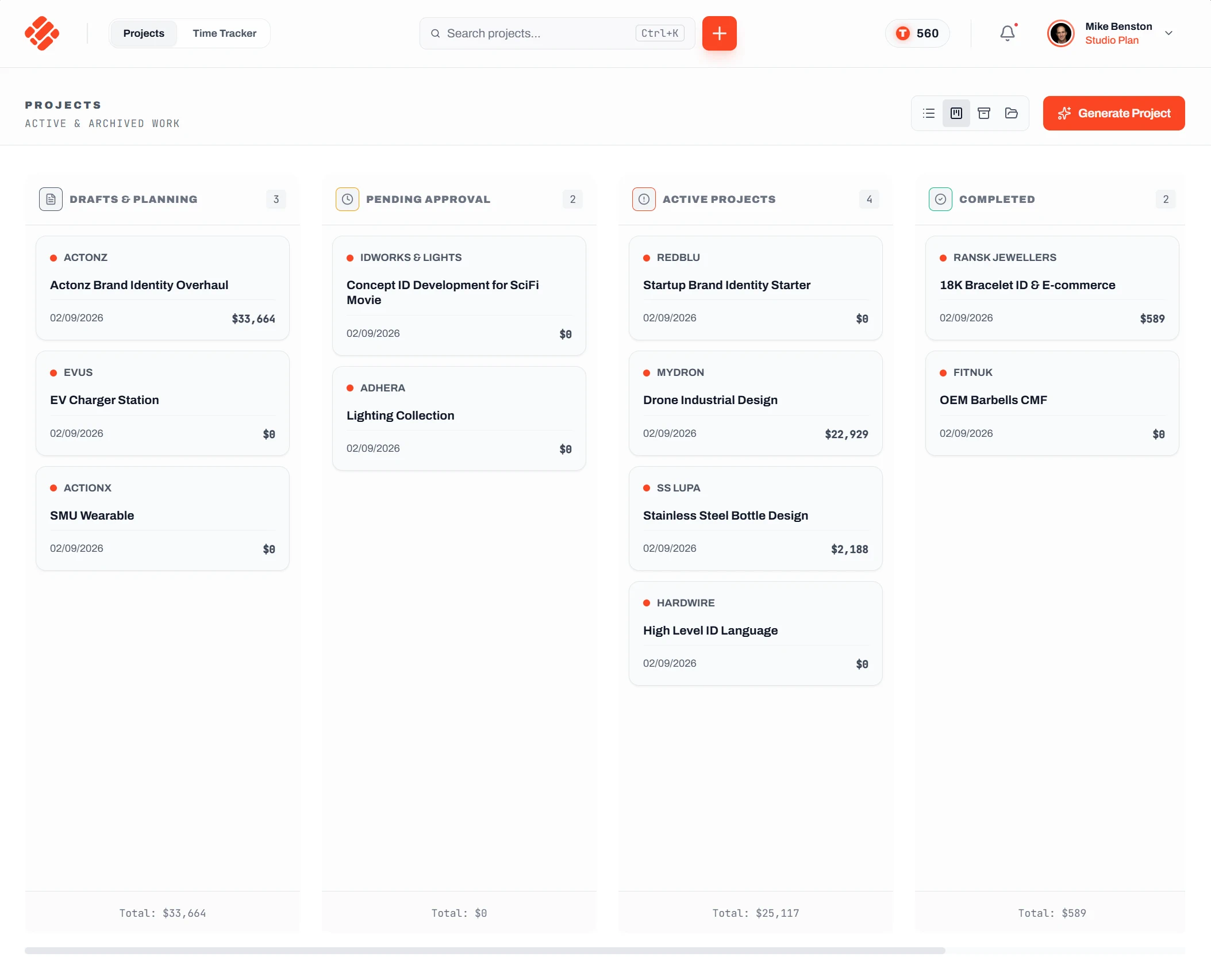Open 18K Bracelet ID & E-commerce card

coord(1052,288)
